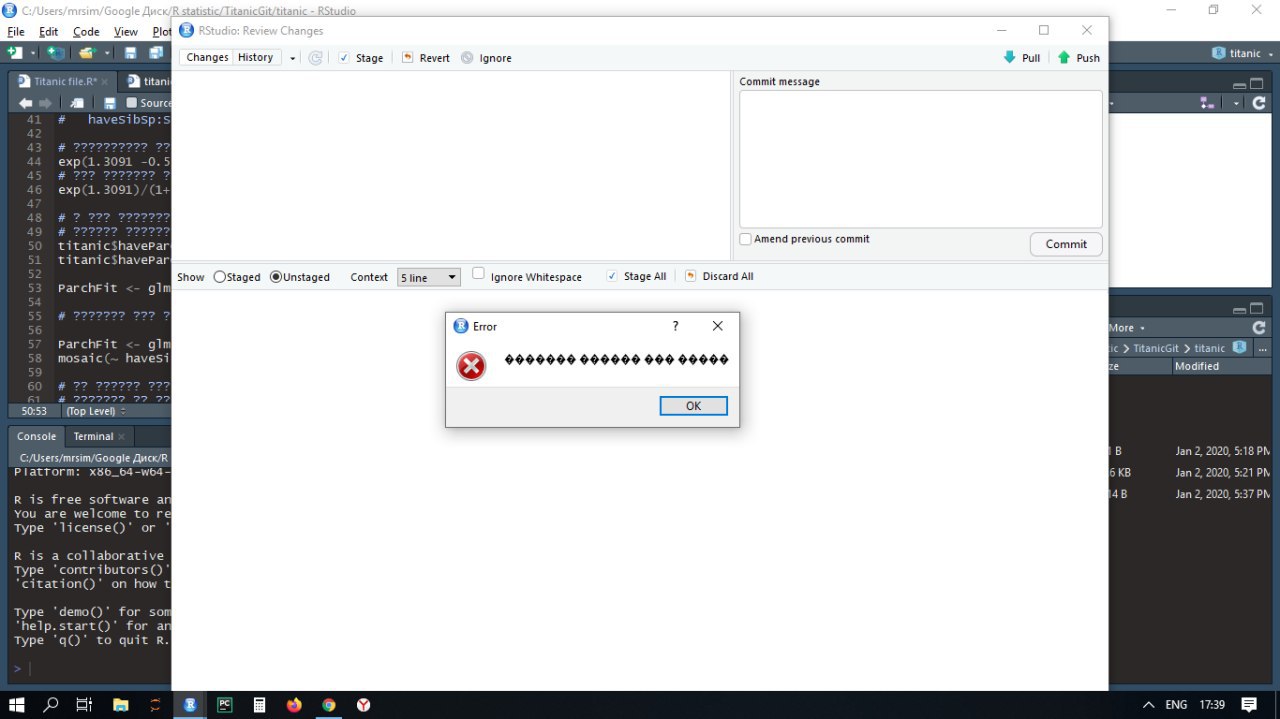The width and height of the screenshot is (1280, 719).
Task: Sort by the Modified column header
Action: coord(1197,366)
